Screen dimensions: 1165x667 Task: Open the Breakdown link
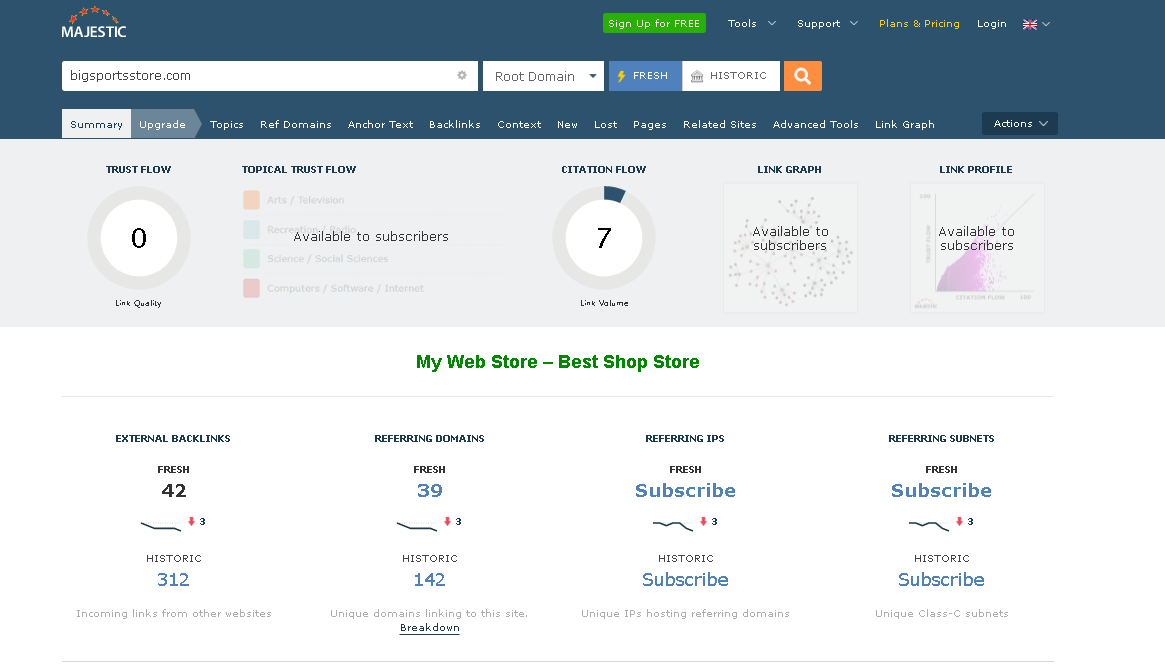tap(429, 628)
